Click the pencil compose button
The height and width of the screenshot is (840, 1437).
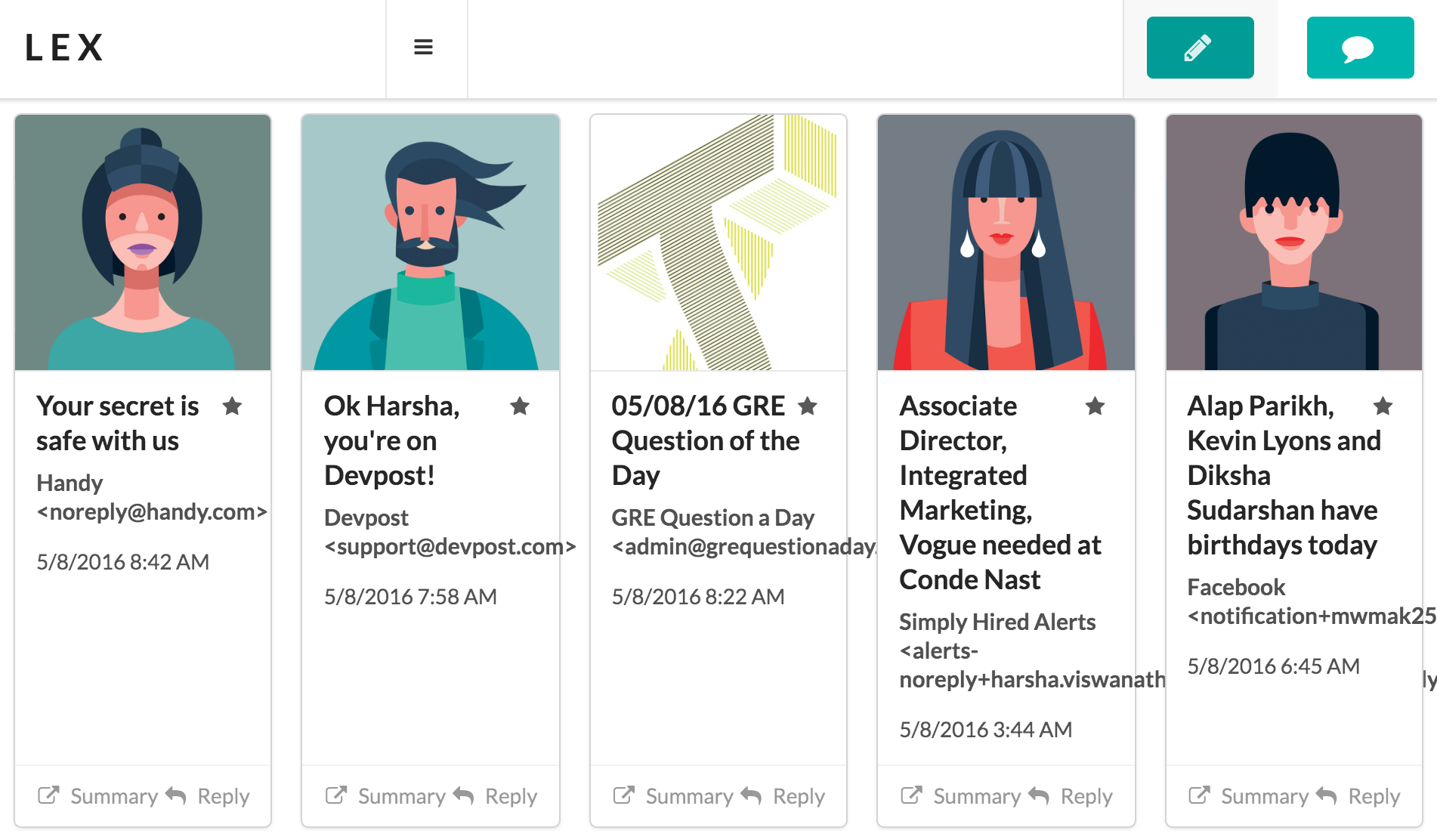click(1200, 48)
